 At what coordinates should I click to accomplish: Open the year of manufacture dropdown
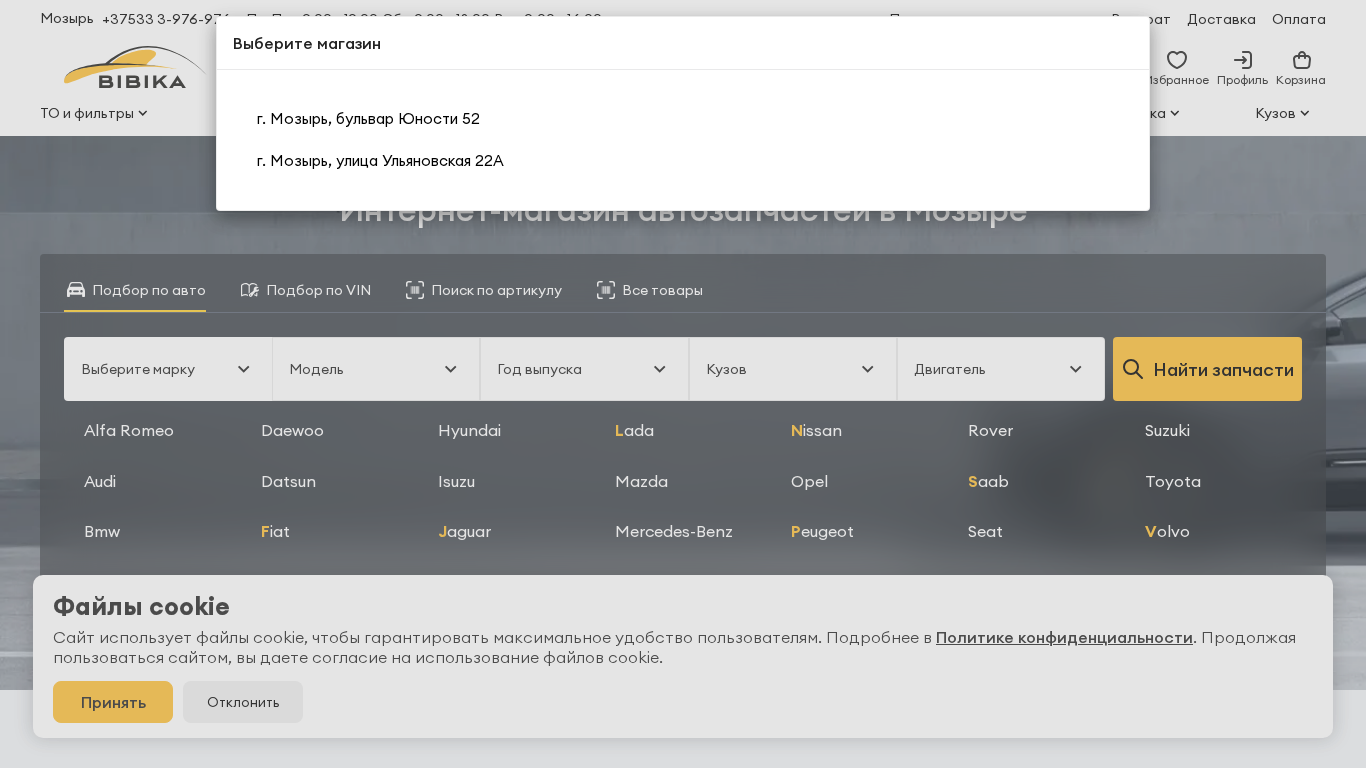(x=584, y=369)
